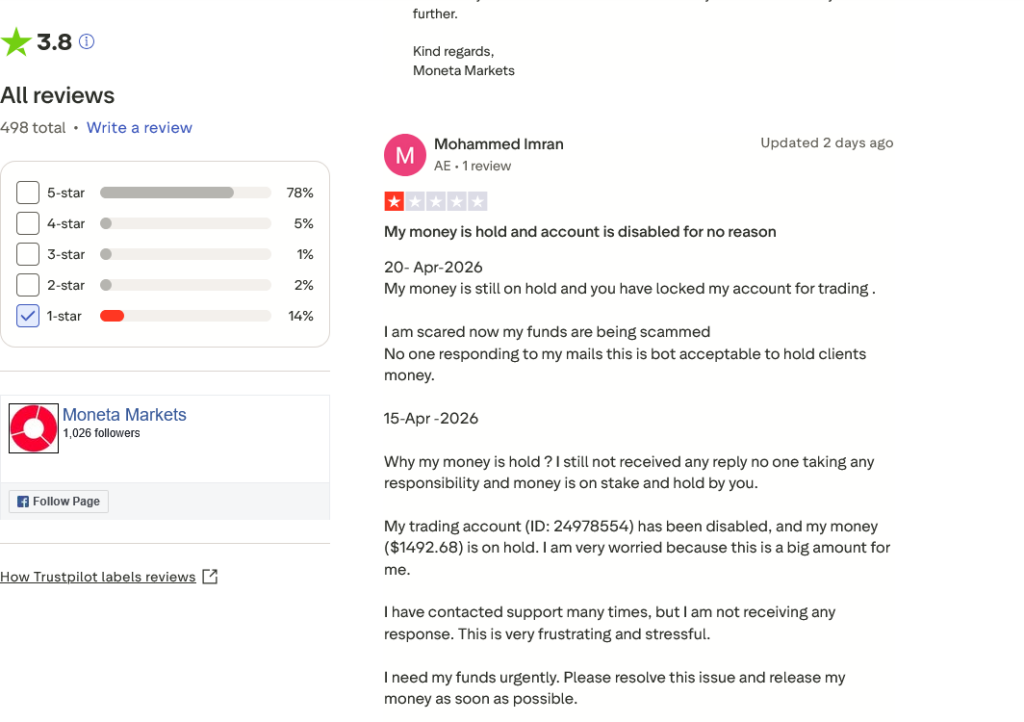Select the 2-star filter checkbox
This screenshot has width=1024, height=722.
click(28, 285)
